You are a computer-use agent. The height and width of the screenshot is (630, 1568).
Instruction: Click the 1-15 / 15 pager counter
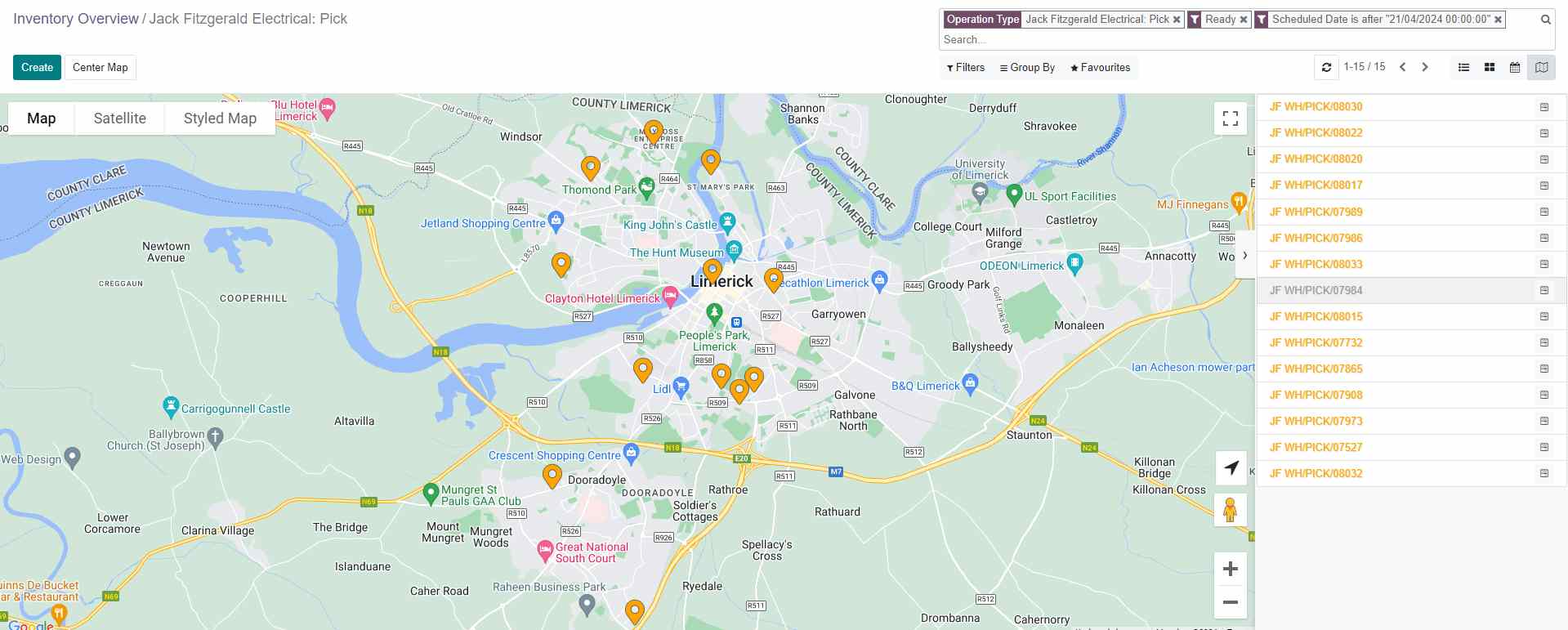tap(1365, 67)
